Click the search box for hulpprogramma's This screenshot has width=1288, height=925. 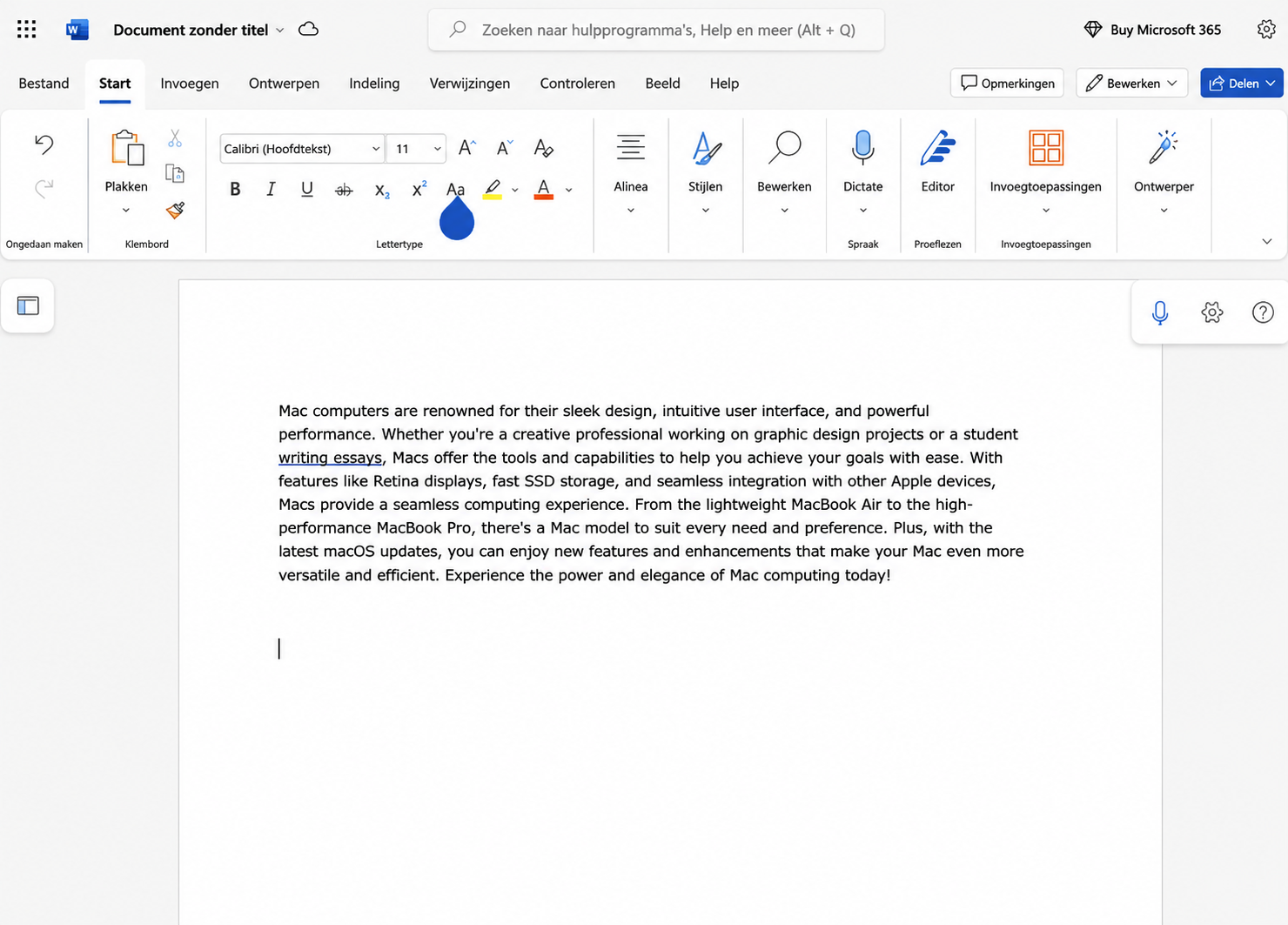pyautogui.click(x=656, y=30)
